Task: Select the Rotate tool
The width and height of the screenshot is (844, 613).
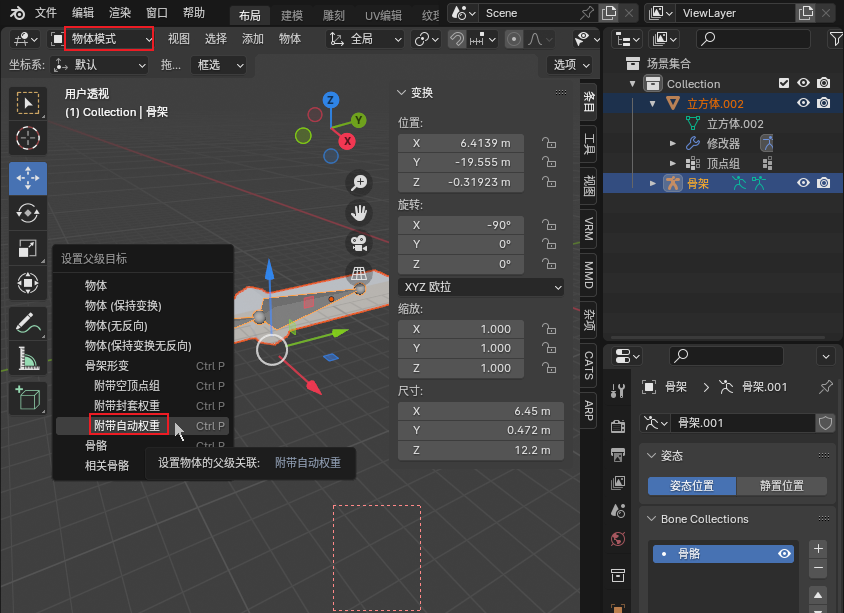Action: pyautogui.click(x=28, y=212)
